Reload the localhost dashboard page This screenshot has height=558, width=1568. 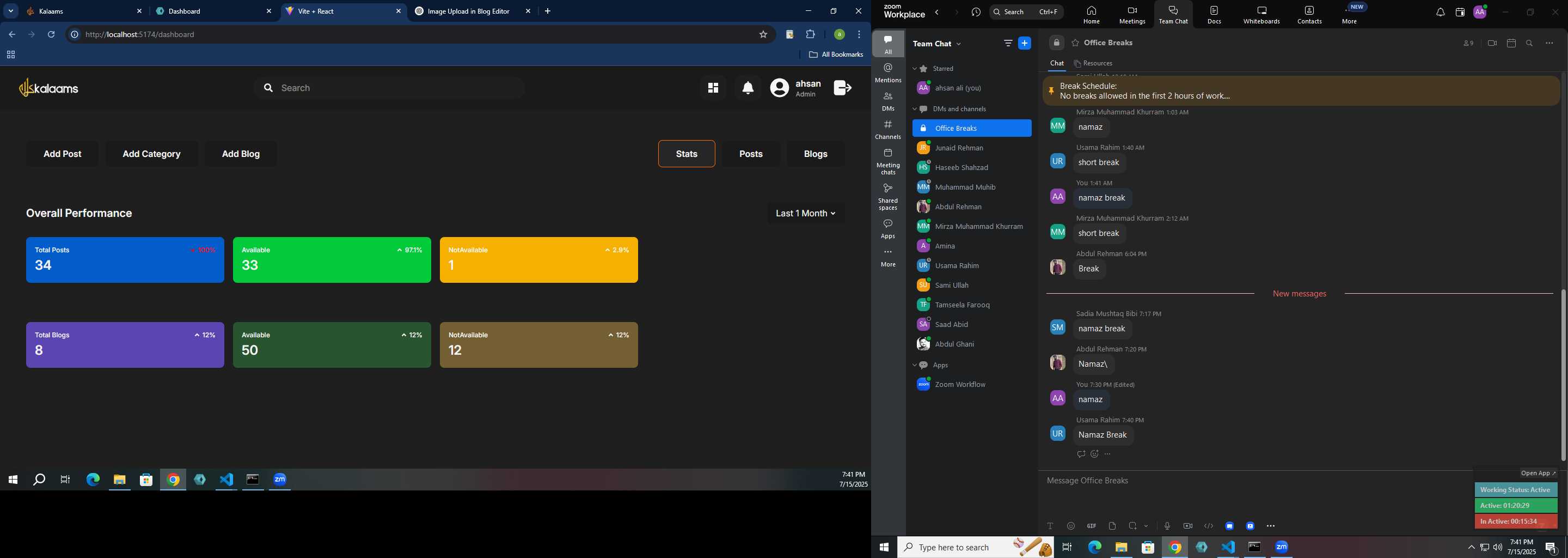point(51,35)
